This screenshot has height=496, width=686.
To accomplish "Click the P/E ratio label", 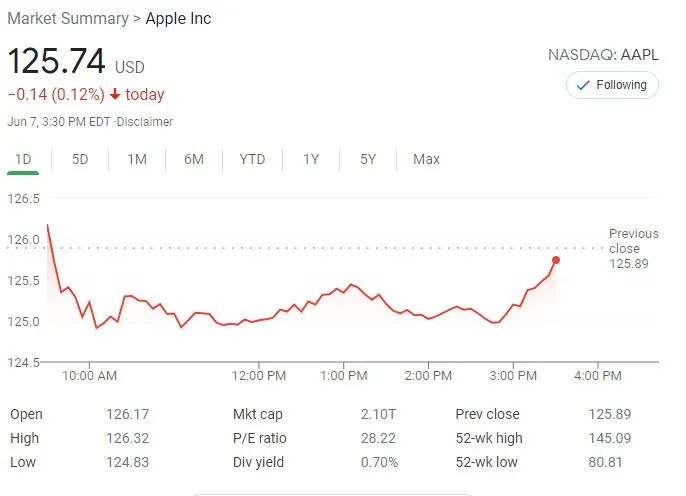I will pos(260,438).
